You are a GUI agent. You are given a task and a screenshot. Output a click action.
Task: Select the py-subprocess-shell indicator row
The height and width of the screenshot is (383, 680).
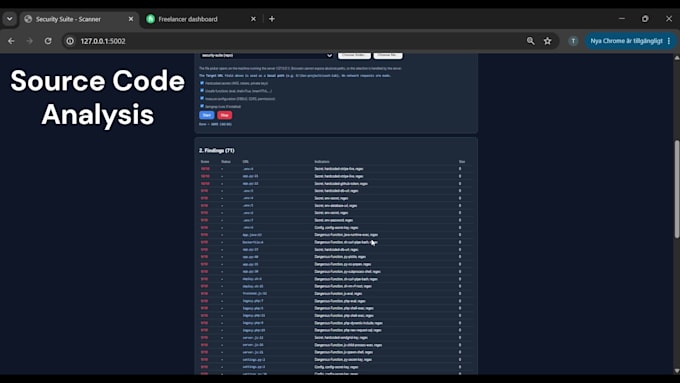(x=336, y=272)
